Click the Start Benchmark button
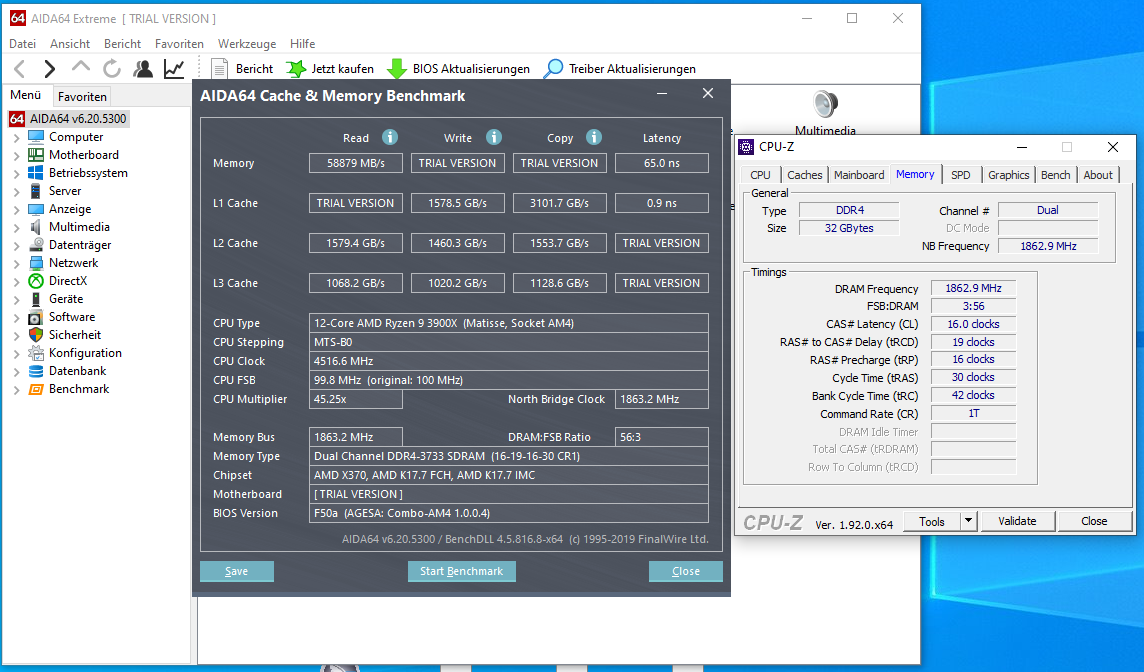1144x672 pixels. (462, 571)
